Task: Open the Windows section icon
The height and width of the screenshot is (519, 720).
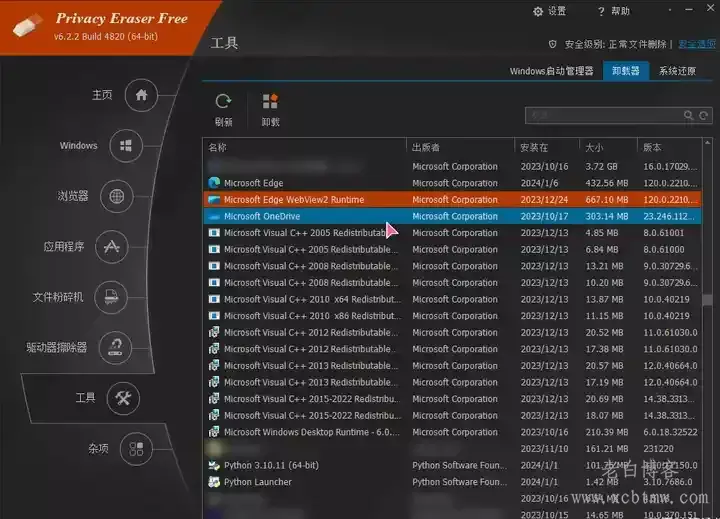Action: tap(126, 146)
